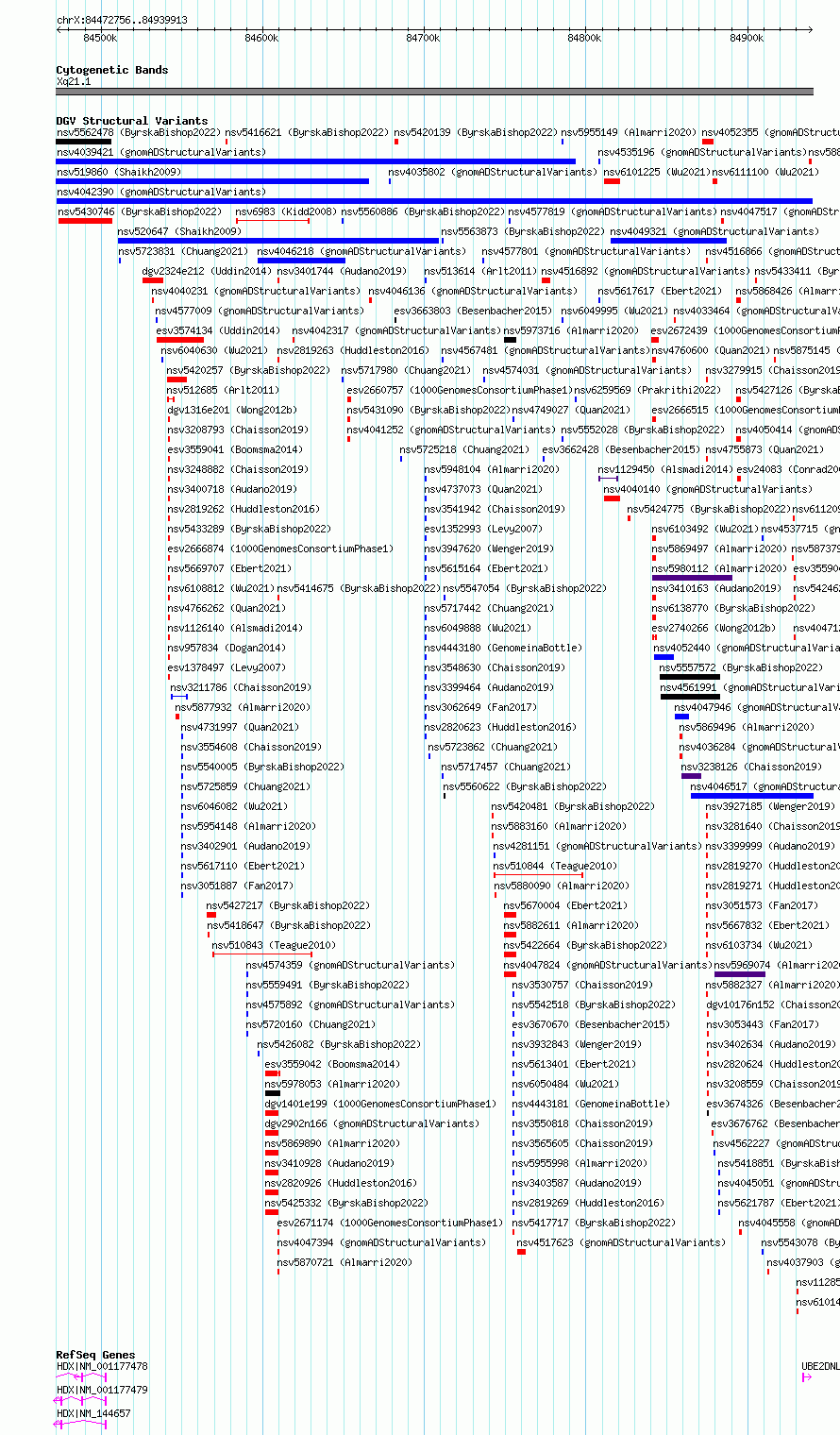Image resolution: width=840 pixels, height=1435 pixels.
Task: Click the esv2660757 (1000GenomesConsortiumPhase1) variant label
Action: (x=459, y=390)
